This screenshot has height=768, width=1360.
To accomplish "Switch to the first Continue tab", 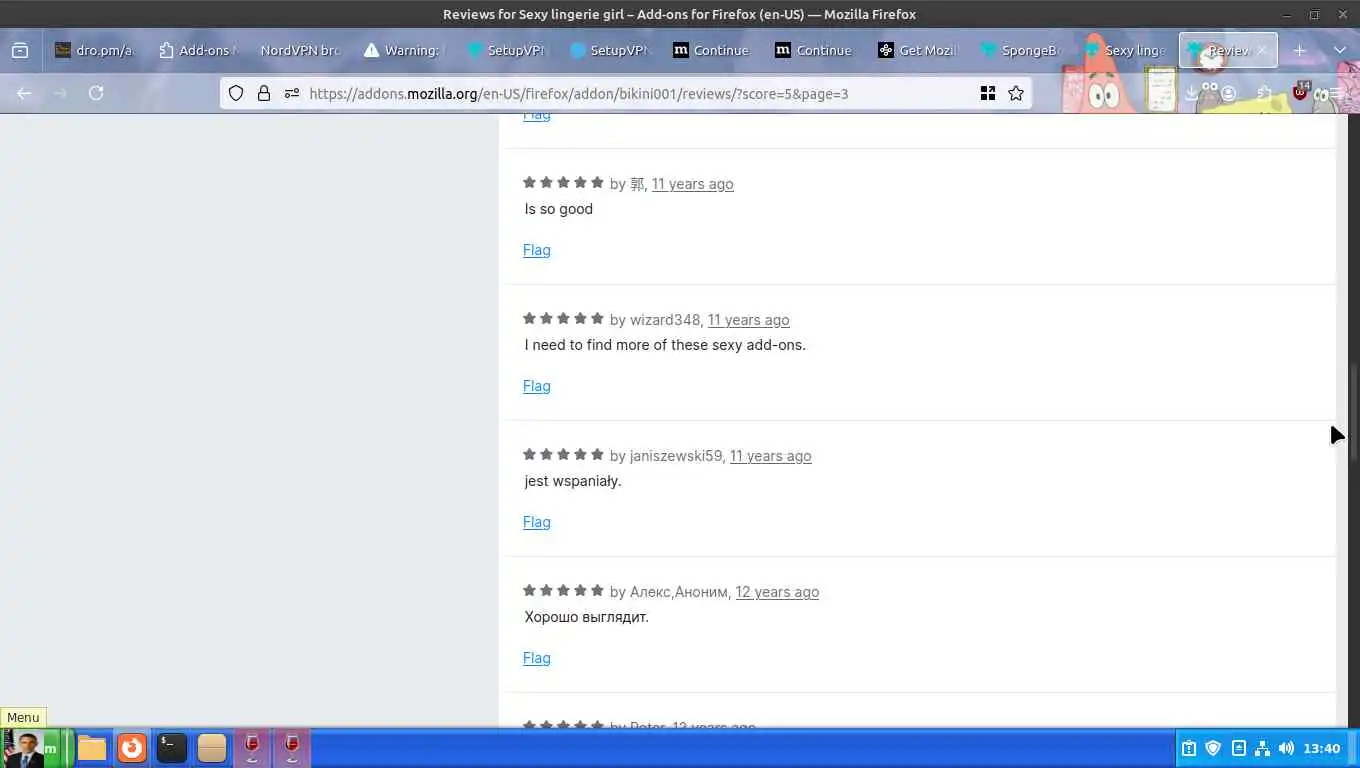I will pos(711,50).
